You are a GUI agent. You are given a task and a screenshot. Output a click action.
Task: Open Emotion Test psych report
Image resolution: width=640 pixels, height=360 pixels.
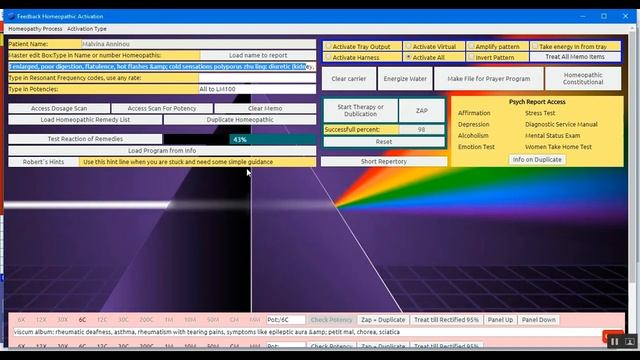click(476, 147)
